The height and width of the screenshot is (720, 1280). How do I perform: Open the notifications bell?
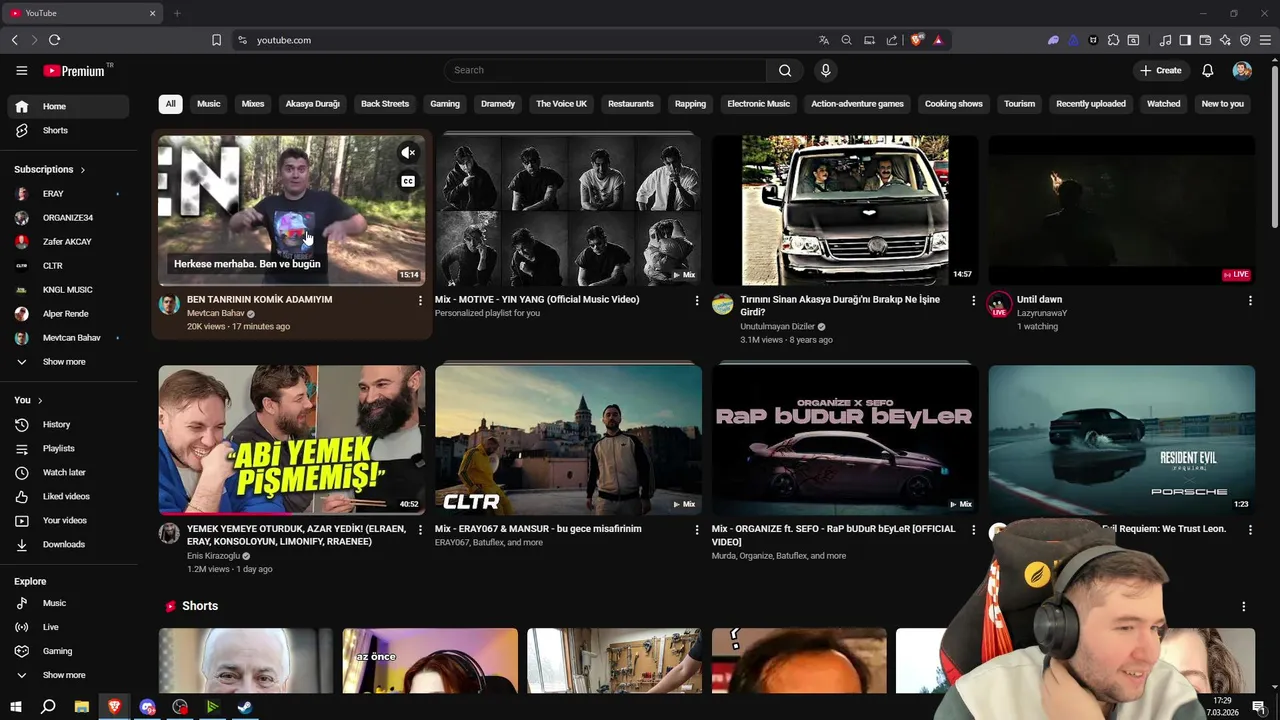(1207, 70)
